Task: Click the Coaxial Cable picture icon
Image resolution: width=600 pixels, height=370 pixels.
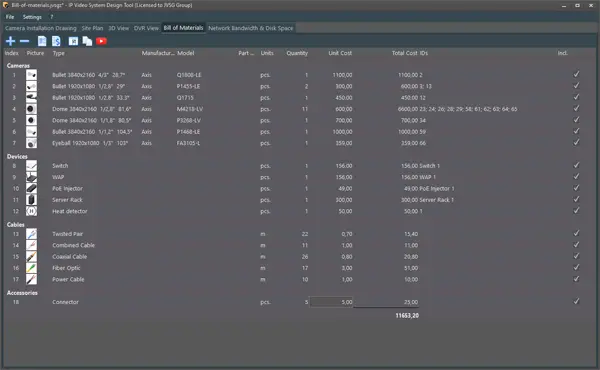Action: [31, 257]
